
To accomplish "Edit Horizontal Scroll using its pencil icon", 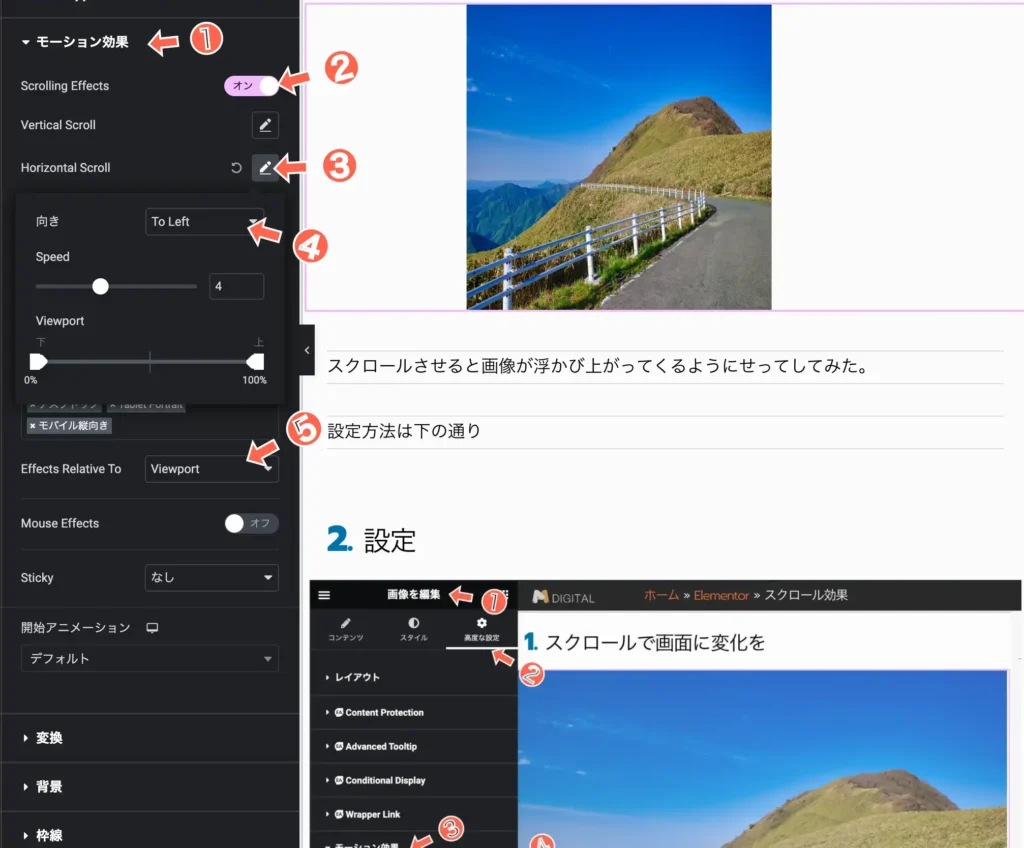I will click(x=265, y=167).
